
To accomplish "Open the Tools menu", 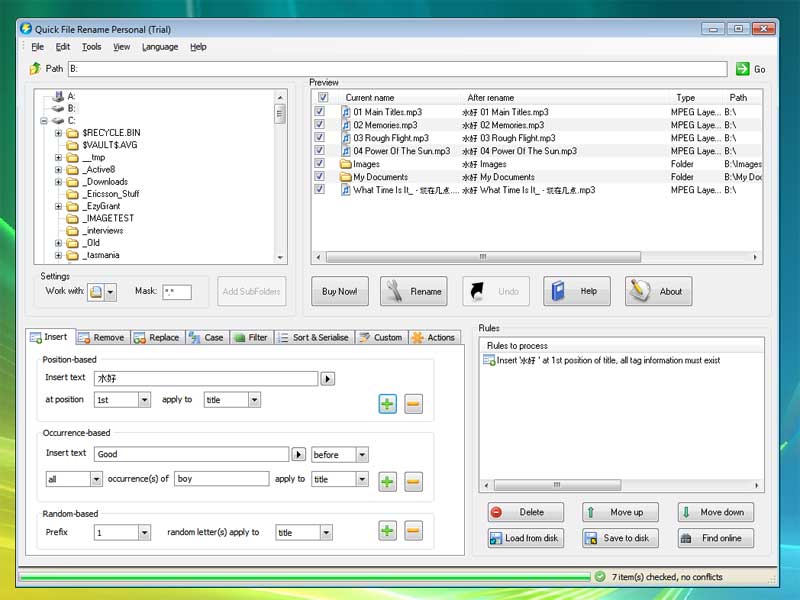I will (91, 47).
